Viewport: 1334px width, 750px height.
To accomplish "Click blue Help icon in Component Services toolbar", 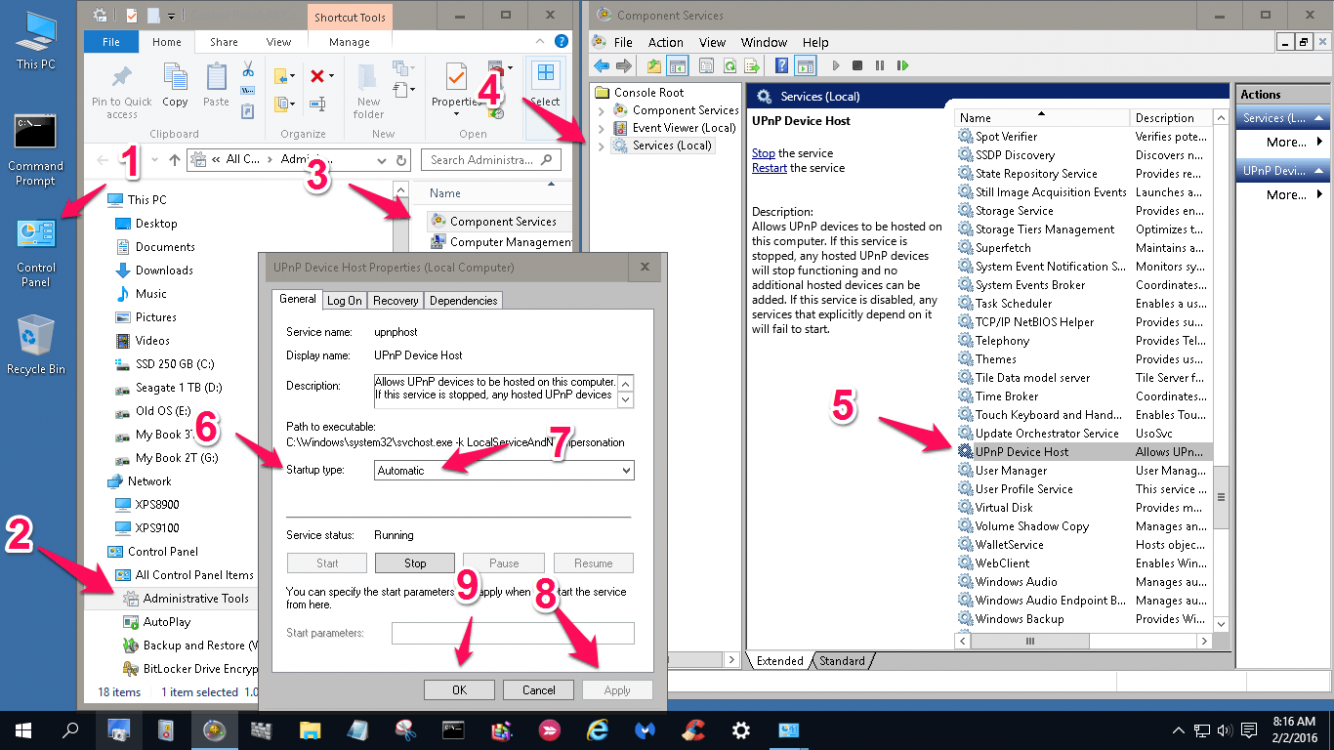I will tap(782, 66).
